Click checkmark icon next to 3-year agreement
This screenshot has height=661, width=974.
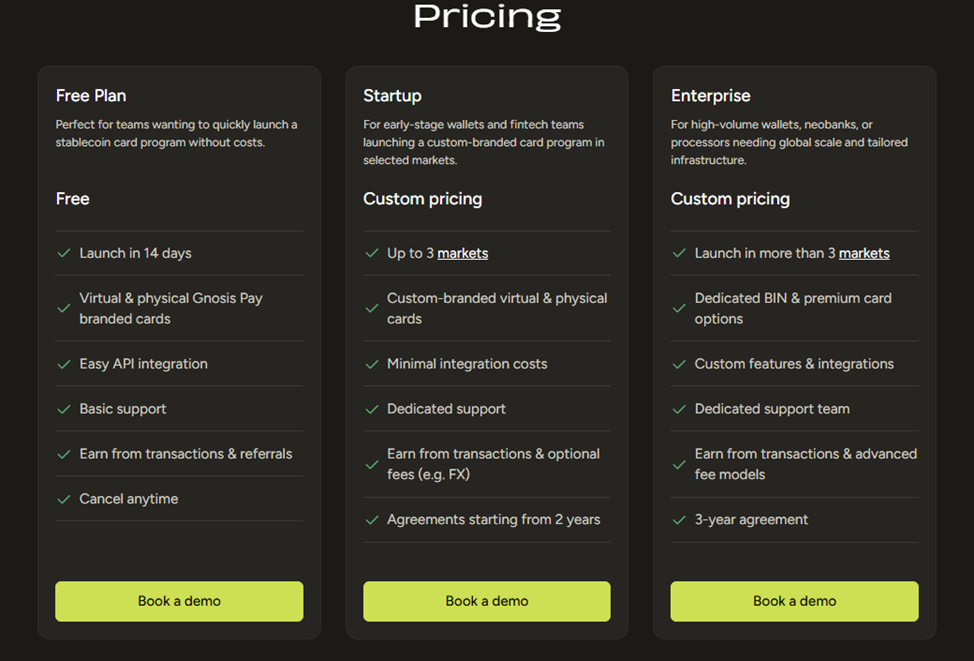[x=680, y=520]
